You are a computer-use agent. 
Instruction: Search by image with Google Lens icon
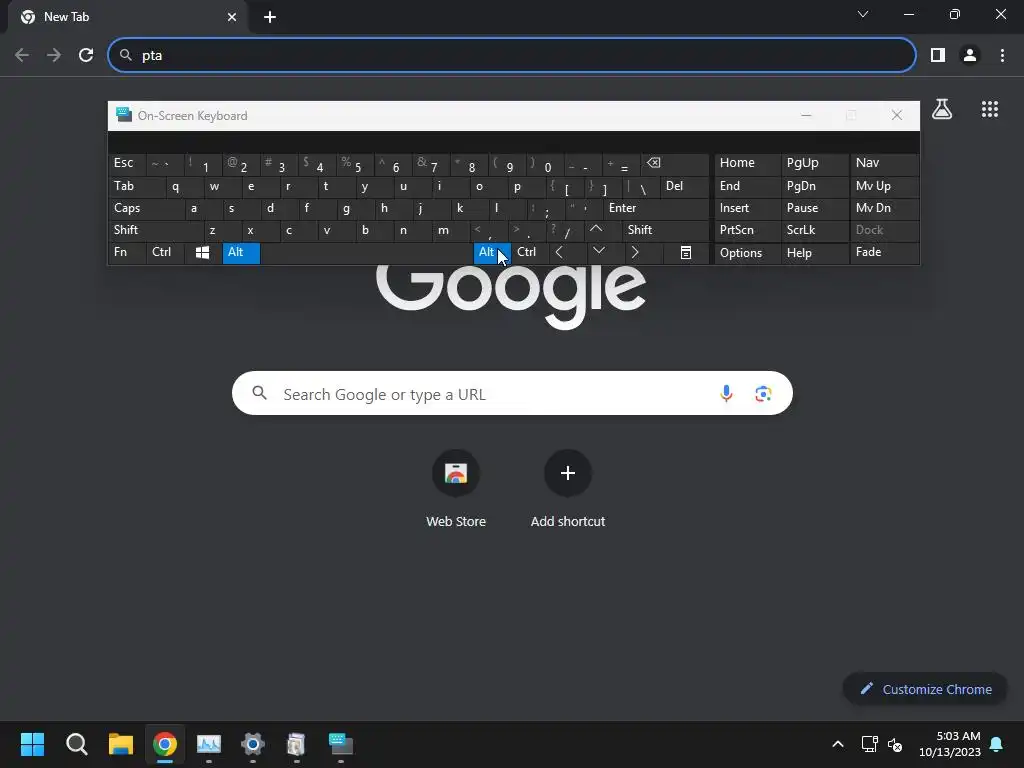tap(763, 393)
